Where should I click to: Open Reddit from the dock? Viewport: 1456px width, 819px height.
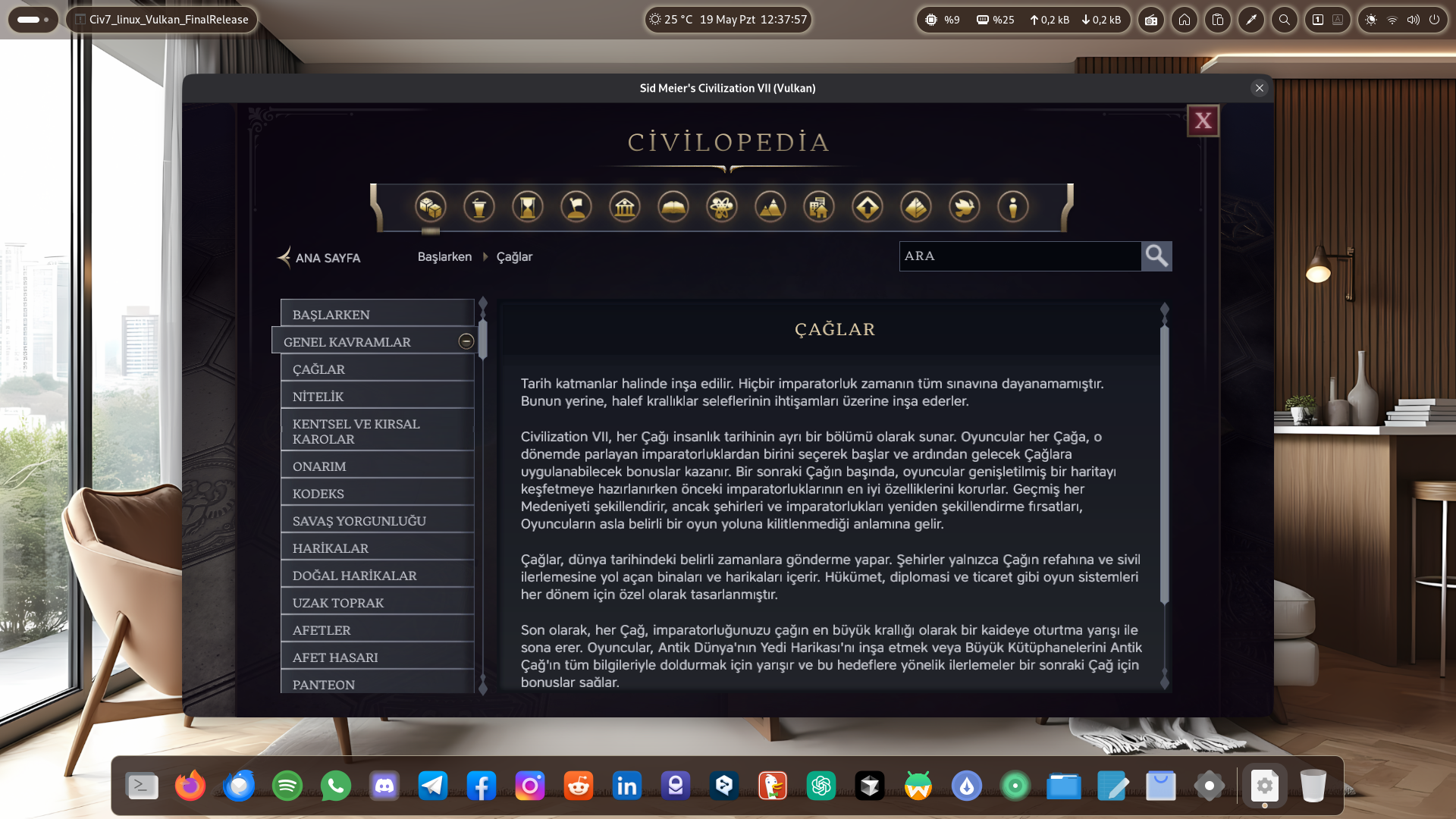[579, 786]
